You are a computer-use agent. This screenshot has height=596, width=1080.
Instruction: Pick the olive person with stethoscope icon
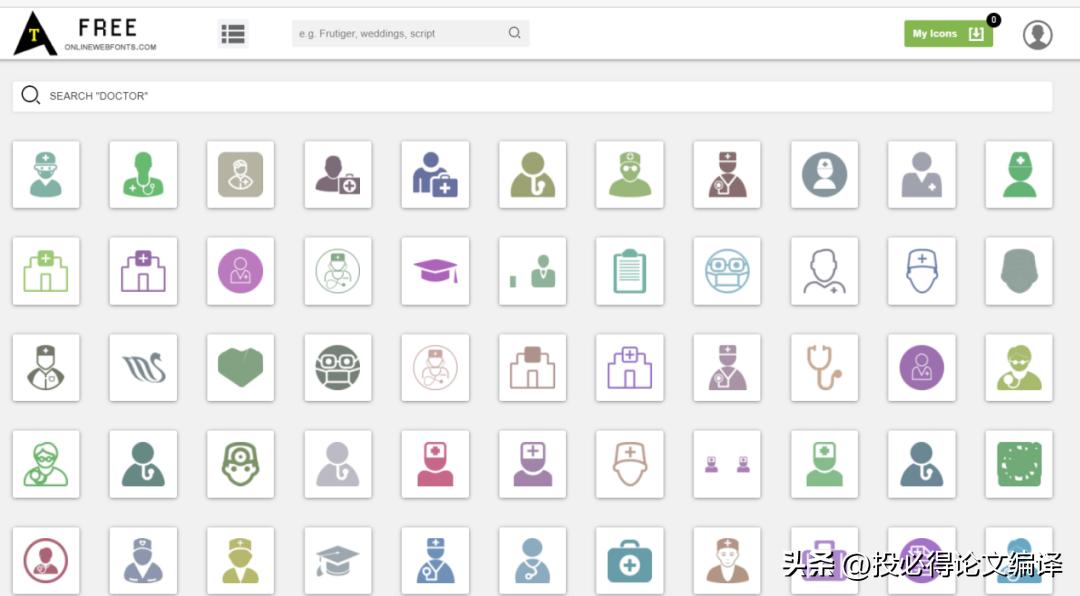pos(532,174)
